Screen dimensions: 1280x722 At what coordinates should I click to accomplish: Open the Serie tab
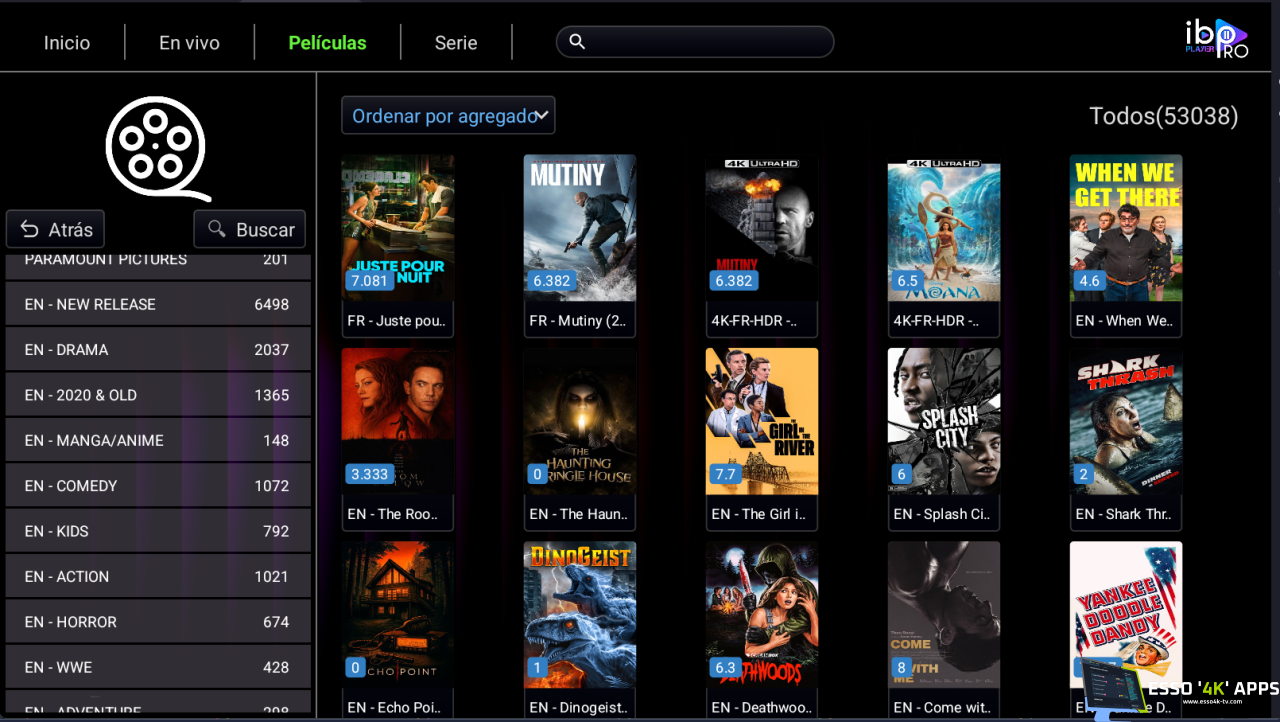tap(456, 43)
